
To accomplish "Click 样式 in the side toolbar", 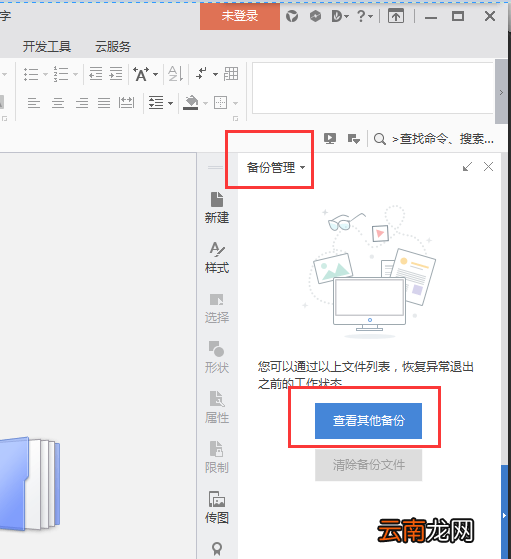I will click(x=217, y=258).
